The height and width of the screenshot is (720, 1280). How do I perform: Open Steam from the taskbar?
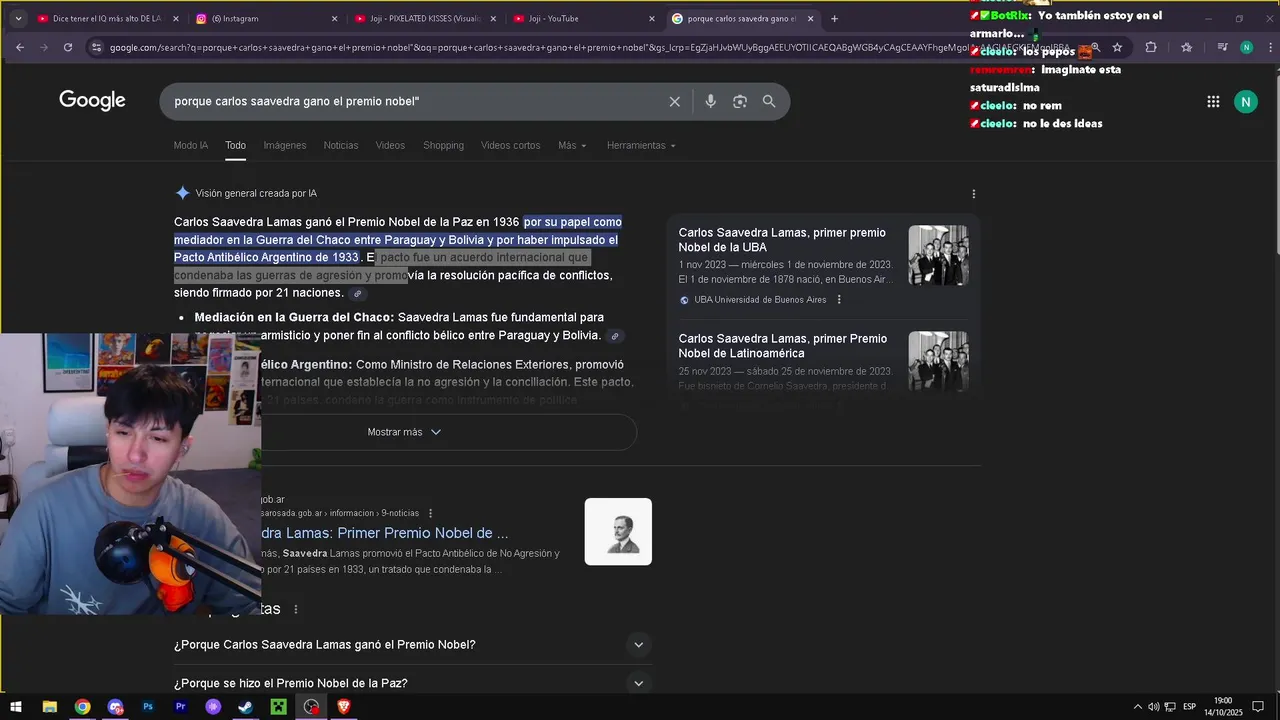pos(246,707)
